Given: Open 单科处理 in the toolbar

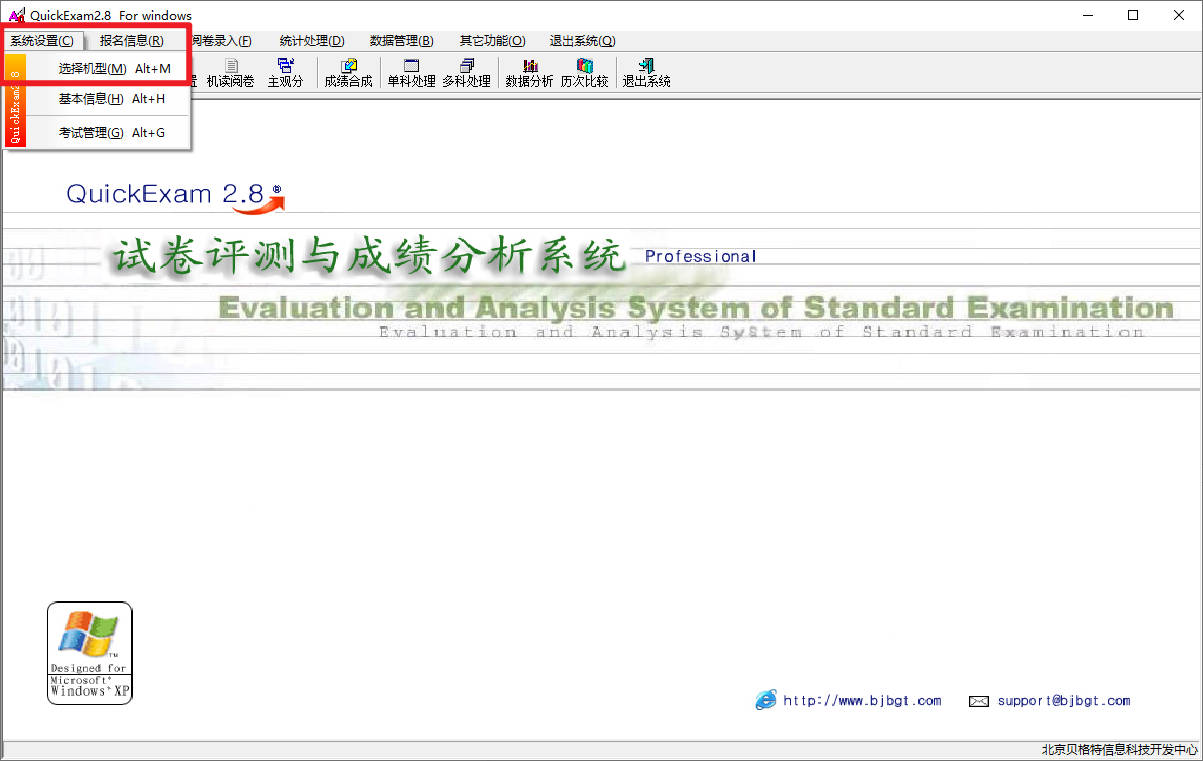Looking at the screenshot, I should click(x=411, y=73).
